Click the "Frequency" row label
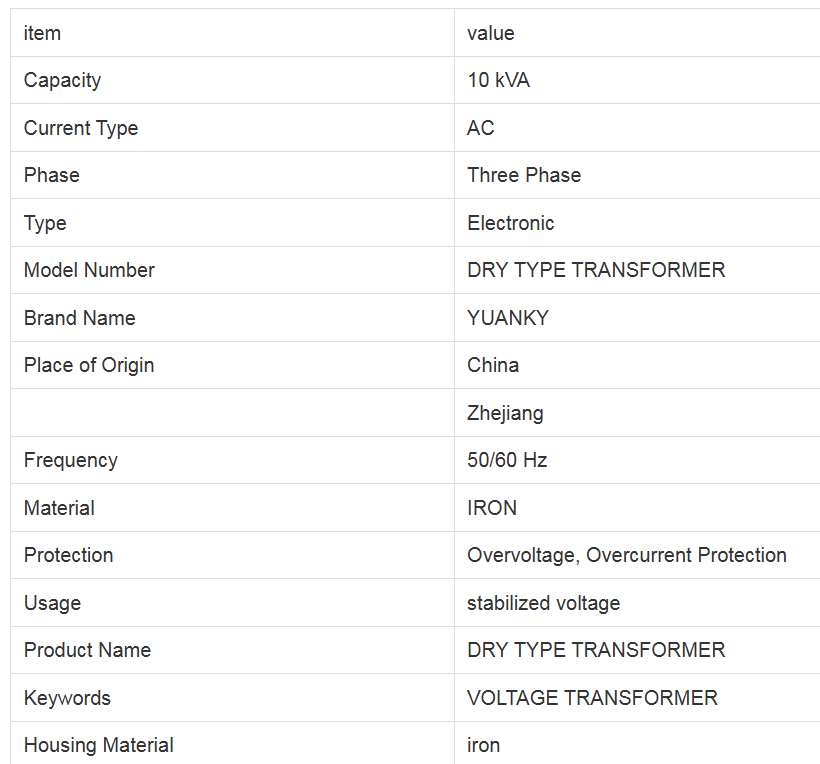 [x=70, y=460]
